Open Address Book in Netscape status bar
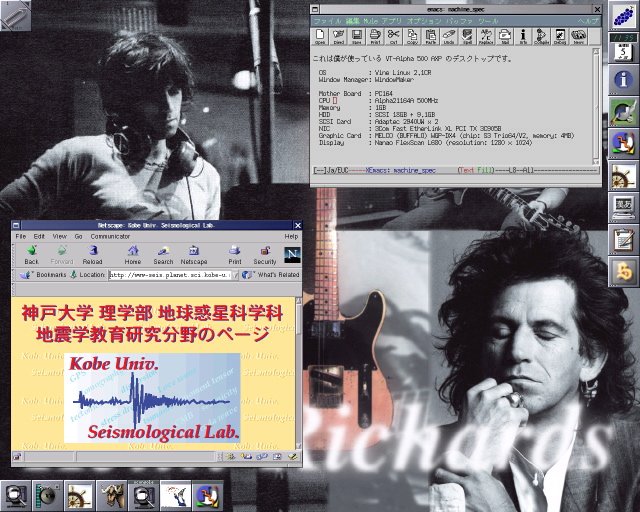 277,456
